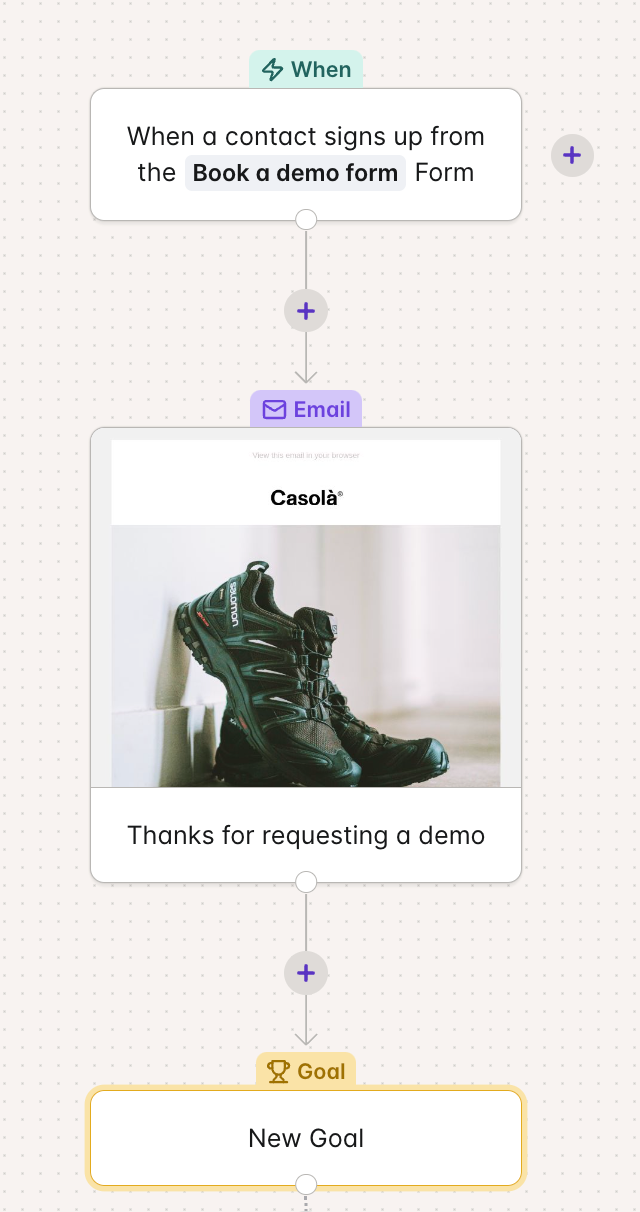Click the 'When' tag label text
The height and width of the screenshot is (1212, 640).
(321, 70)
